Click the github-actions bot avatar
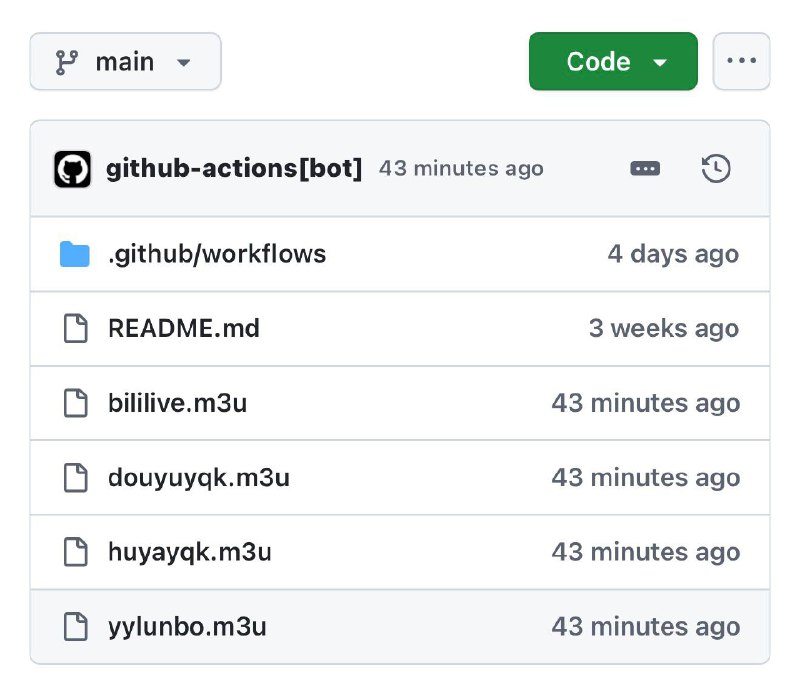800x686 pixels. tap(72, 169)
